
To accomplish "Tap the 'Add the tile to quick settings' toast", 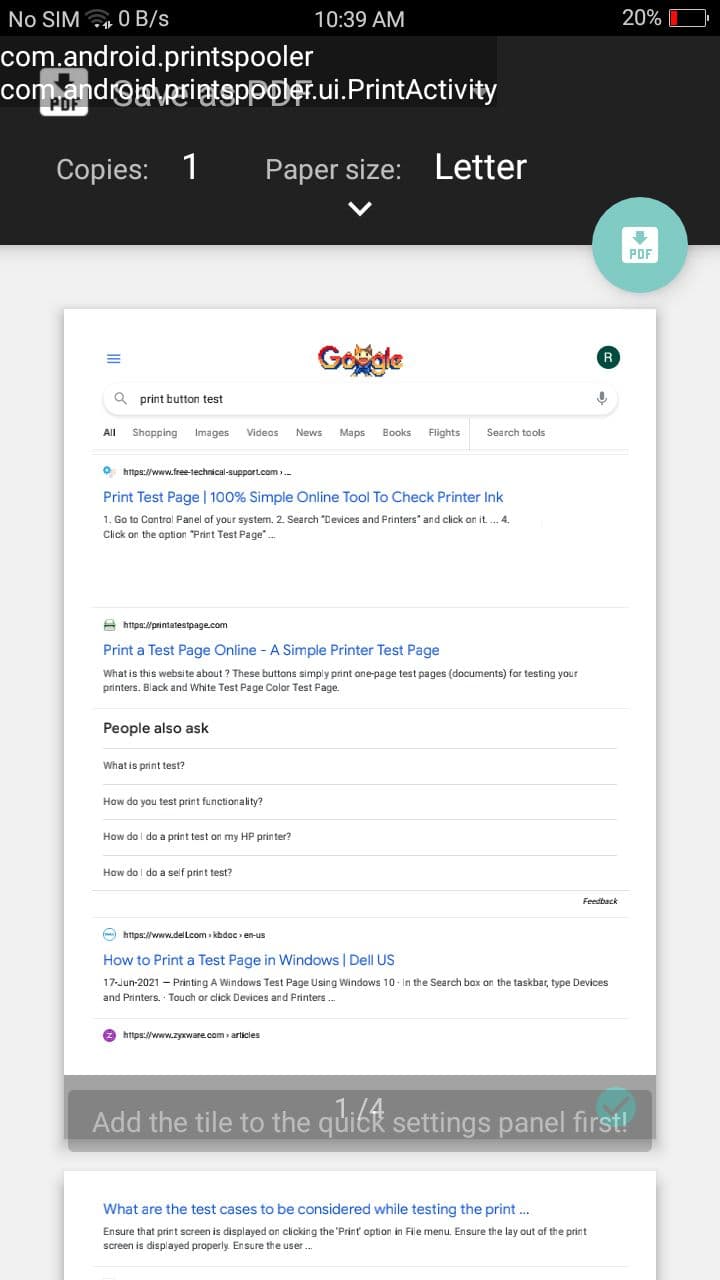I will pos(360,1121).
